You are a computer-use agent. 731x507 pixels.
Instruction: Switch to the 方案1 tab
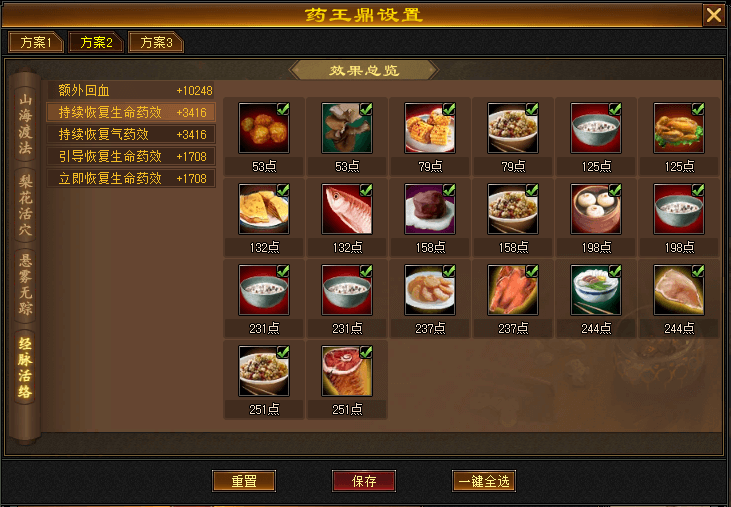coord(35,42)
